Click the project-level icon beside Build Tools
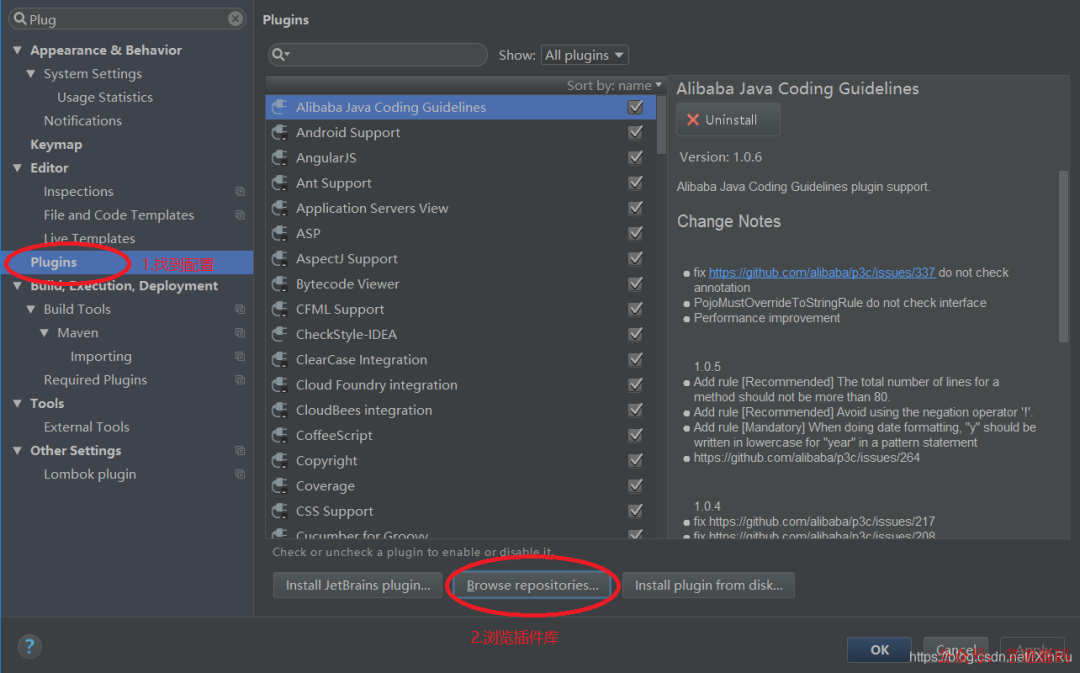This screenshot has width=1080, height=673. pos(240,309)
